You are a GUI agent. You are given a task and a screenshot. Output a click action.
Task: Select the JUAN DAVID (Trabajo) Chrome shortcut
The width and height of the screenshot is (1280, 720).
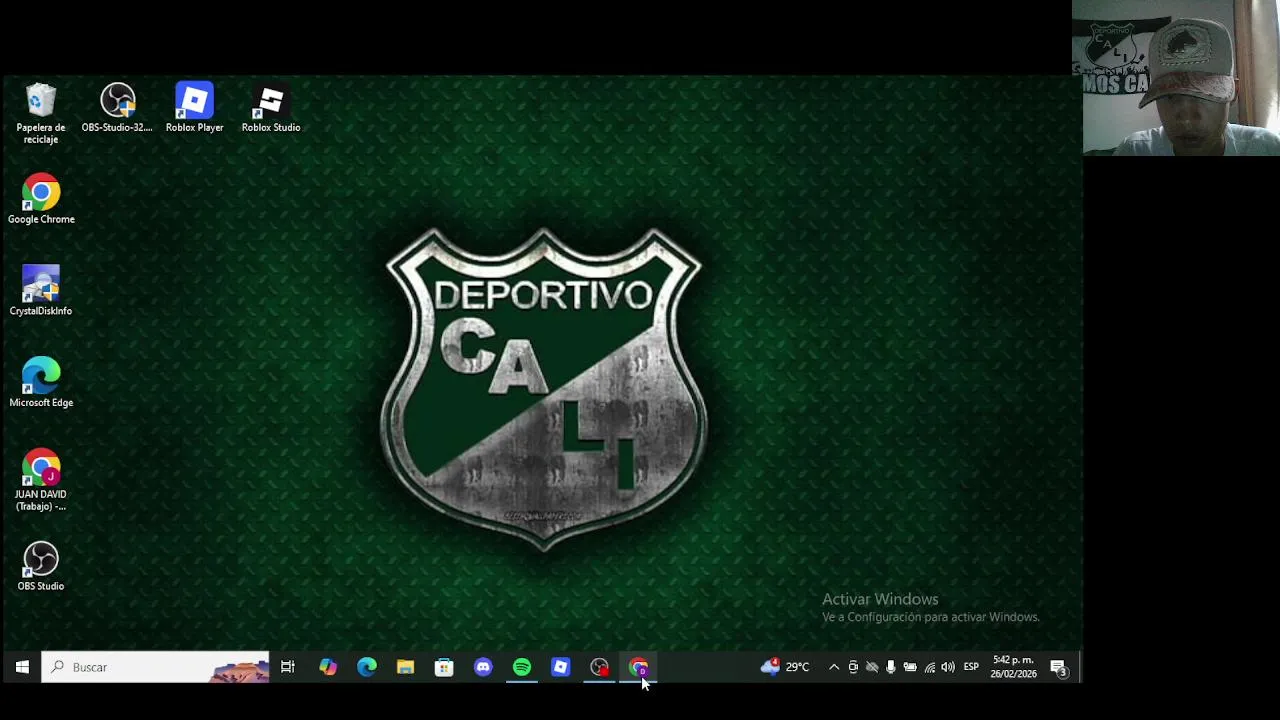[x=41, y=481]
